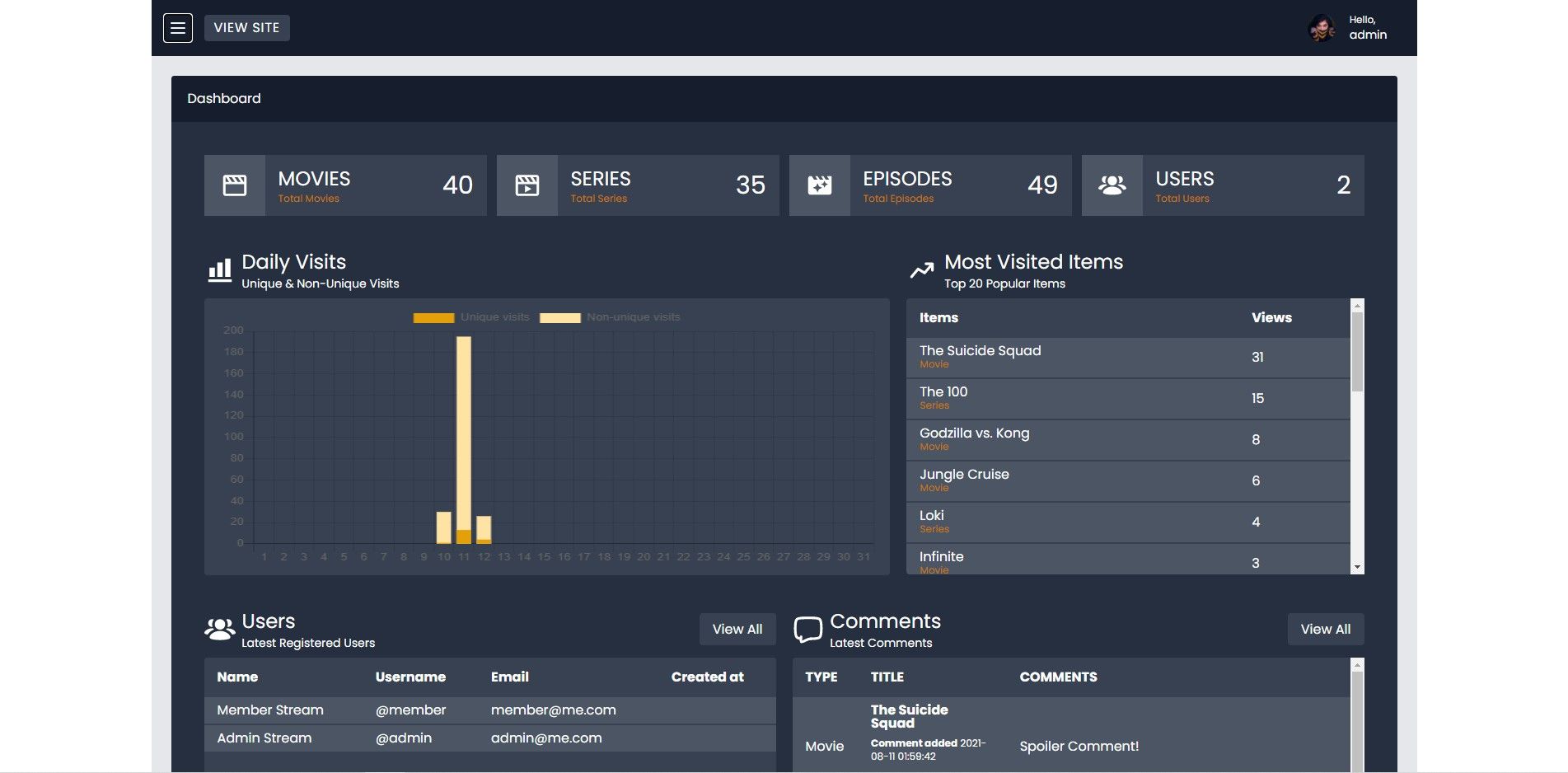Open the hamburger sidebar menu

click(178, 28)
